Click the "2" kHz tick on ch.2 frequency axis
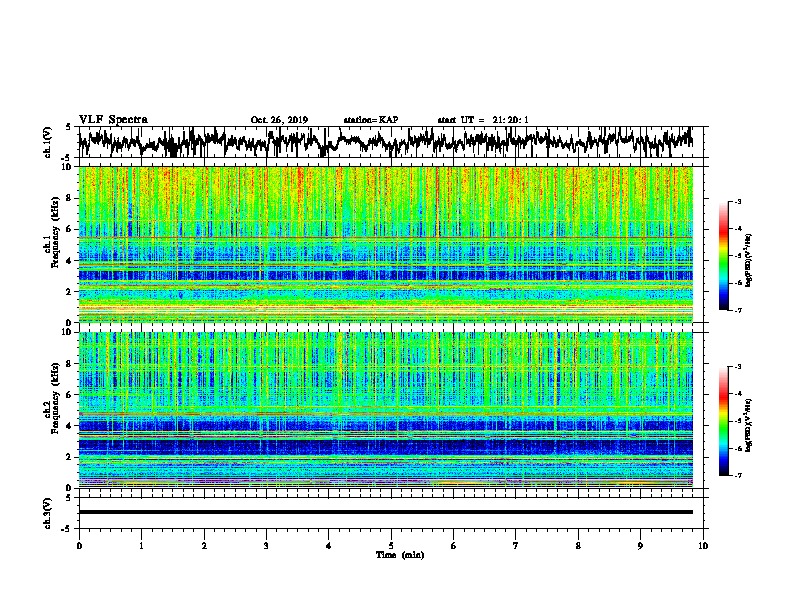The width and height of the screenshot is (792, 612). click(70, 457)
